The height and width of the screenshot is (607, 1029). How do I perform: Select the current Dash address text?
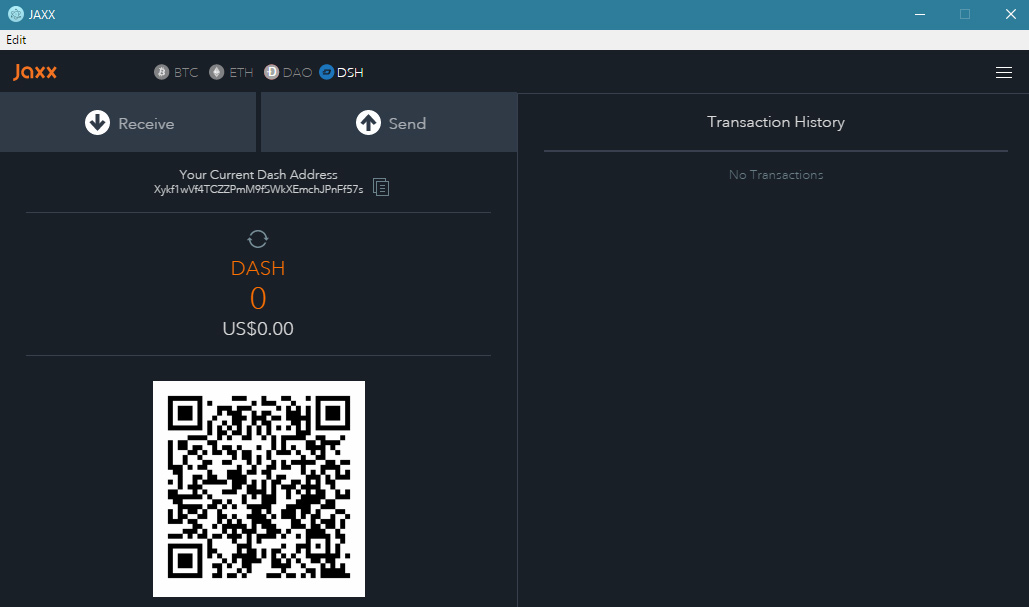[258, 189]
